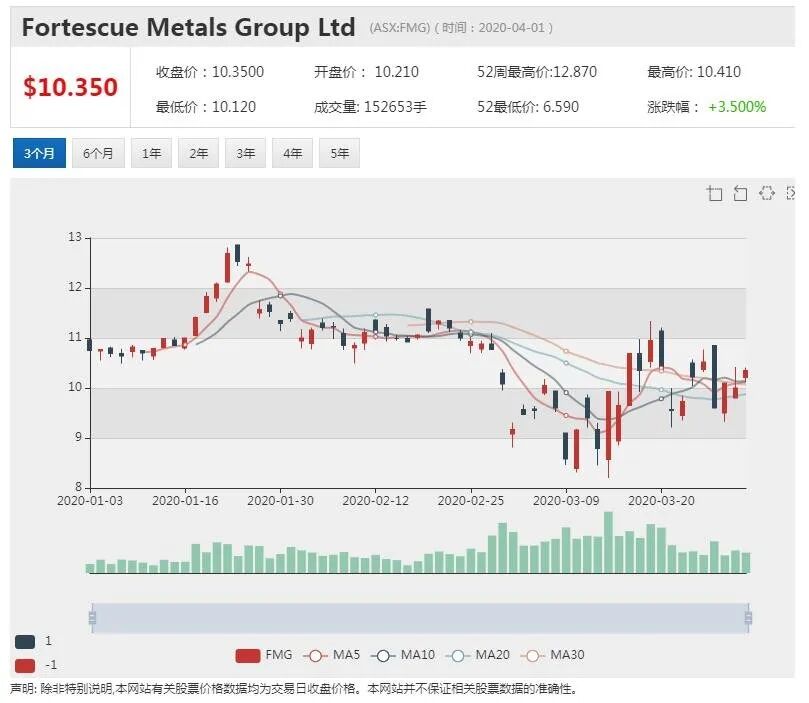Click the 2020-01-03 axis date label
809x703 pixels.
point(90,501)
